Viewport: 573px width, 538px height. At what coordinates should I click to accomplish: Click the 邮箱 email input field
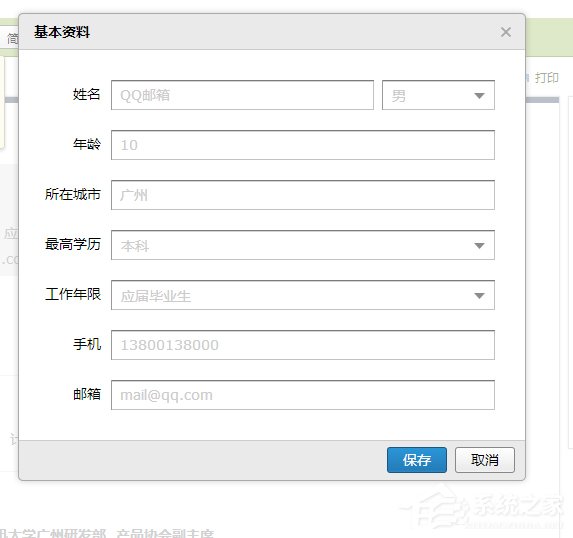(x=303, y=395)
